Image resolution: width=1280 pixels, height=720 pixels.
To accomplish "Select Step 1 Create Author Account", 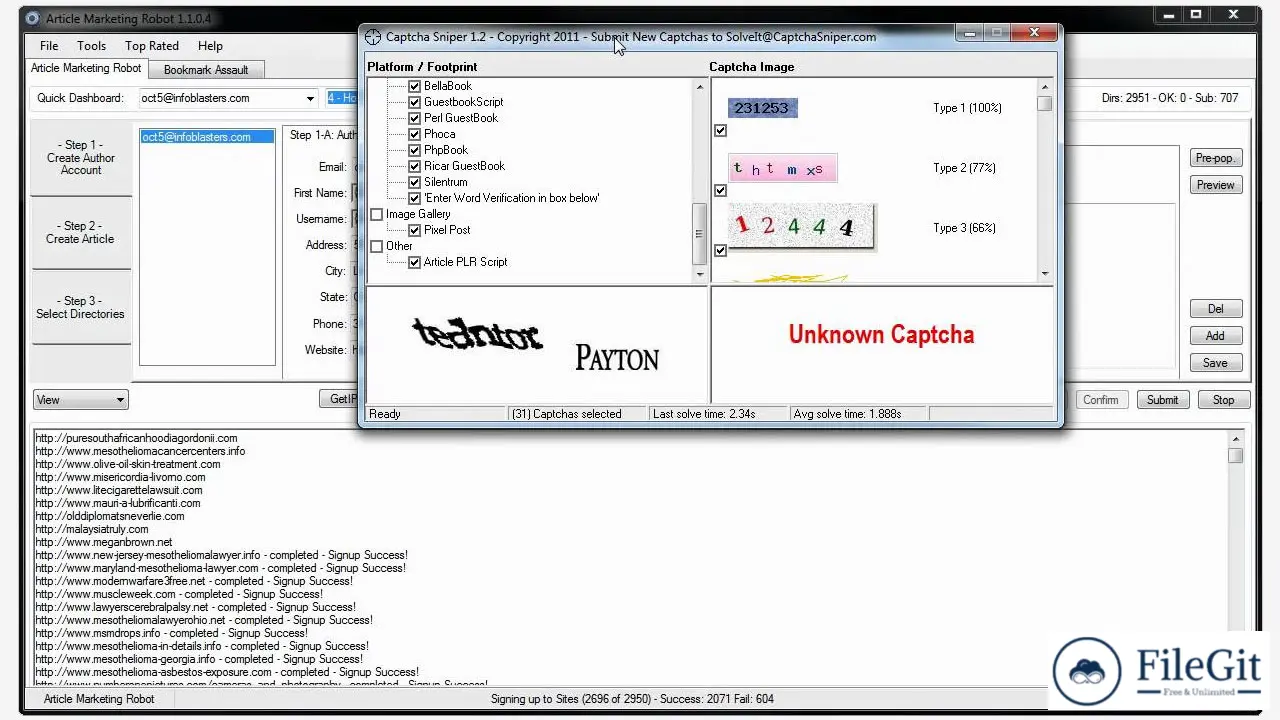I will click(81, 158).
